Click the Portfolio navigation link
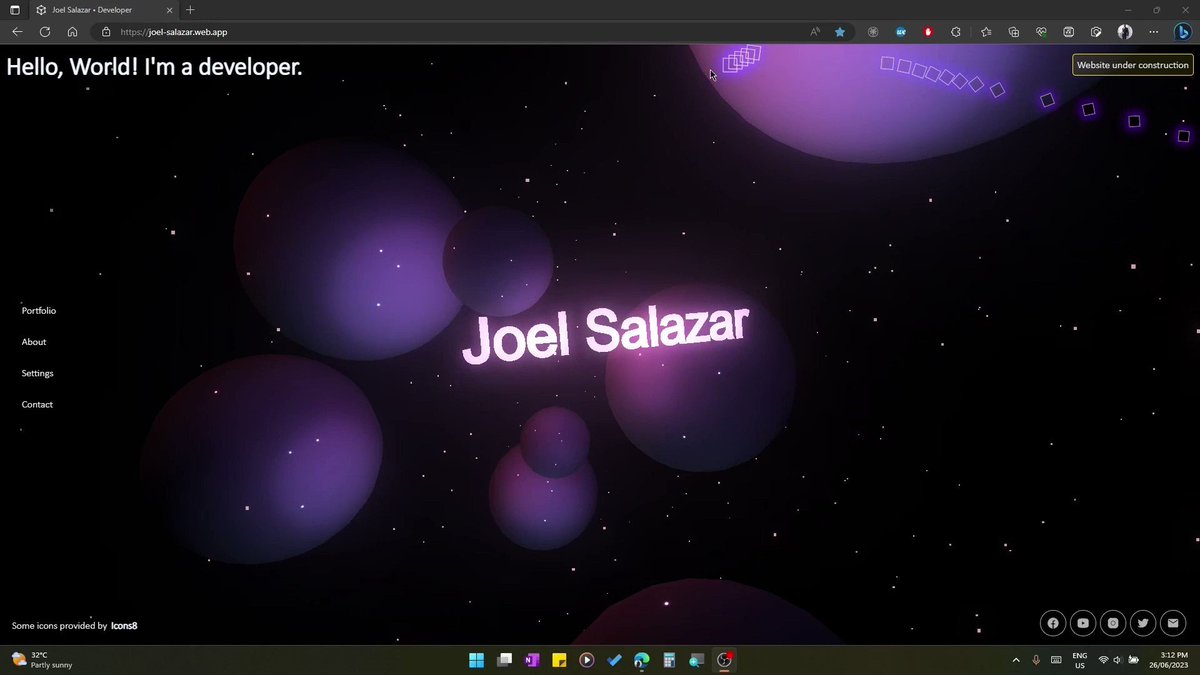Screen dimensions: 1200x675 pyautogui.click(x=38, y=310)
